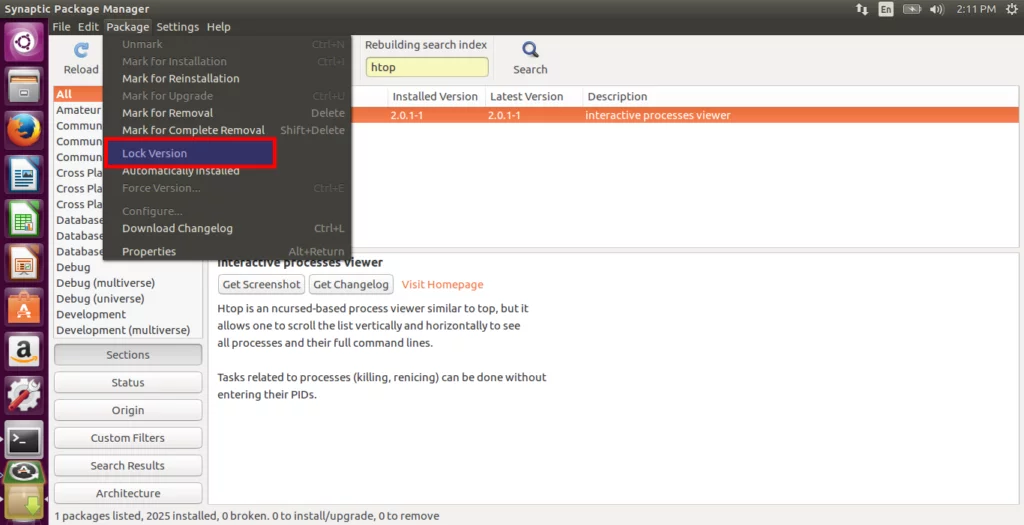Click the package count status bar text
Screen dimensions: 1024x525
coord(247,516)
